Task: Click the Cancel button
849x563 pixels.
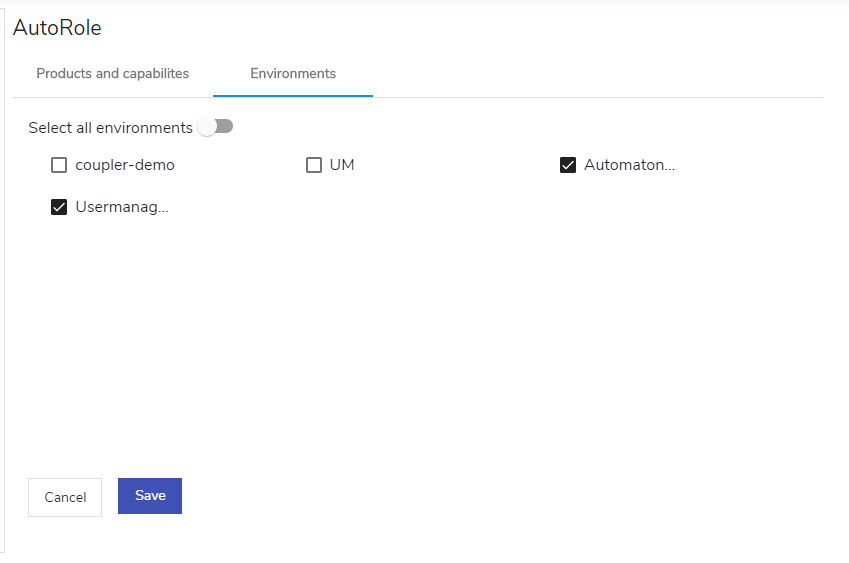Action: pyautogui.click(x=65, y=497)
